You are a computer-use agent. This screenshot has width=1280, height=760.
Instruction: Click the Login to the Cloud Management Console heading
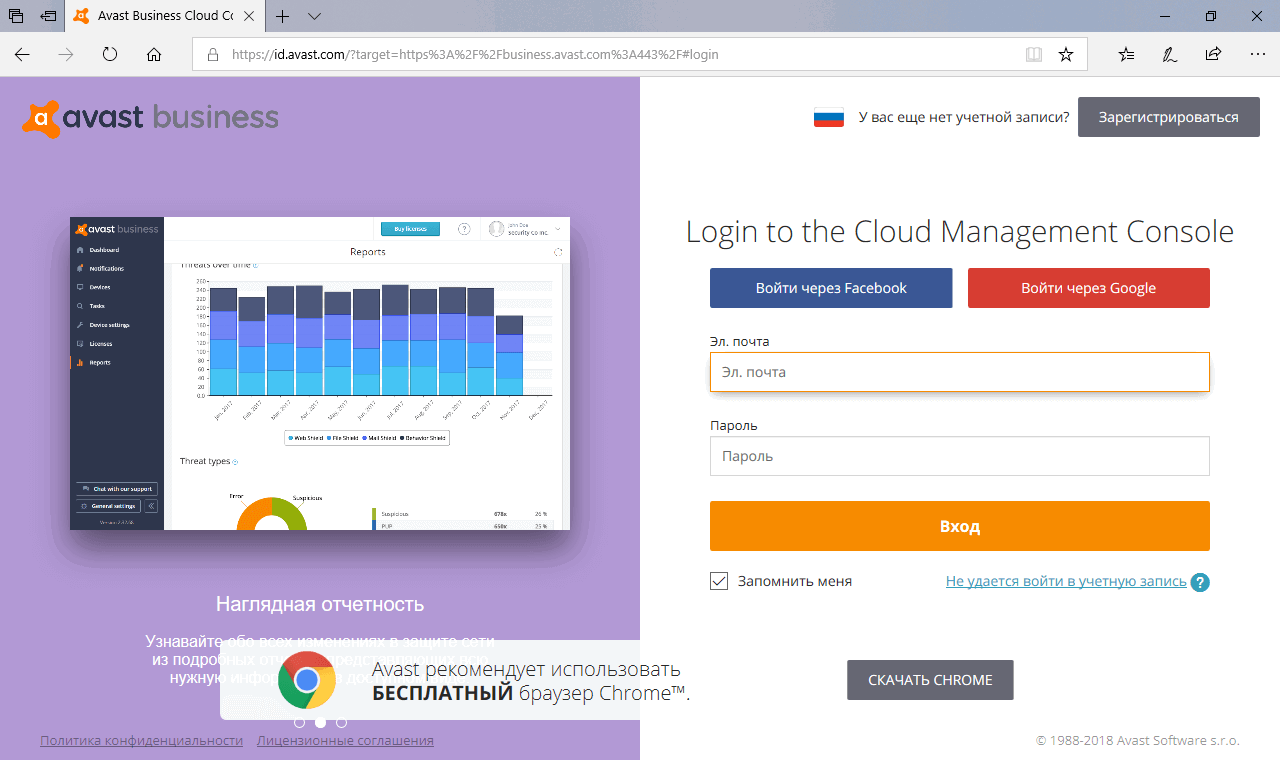(960, 232)
